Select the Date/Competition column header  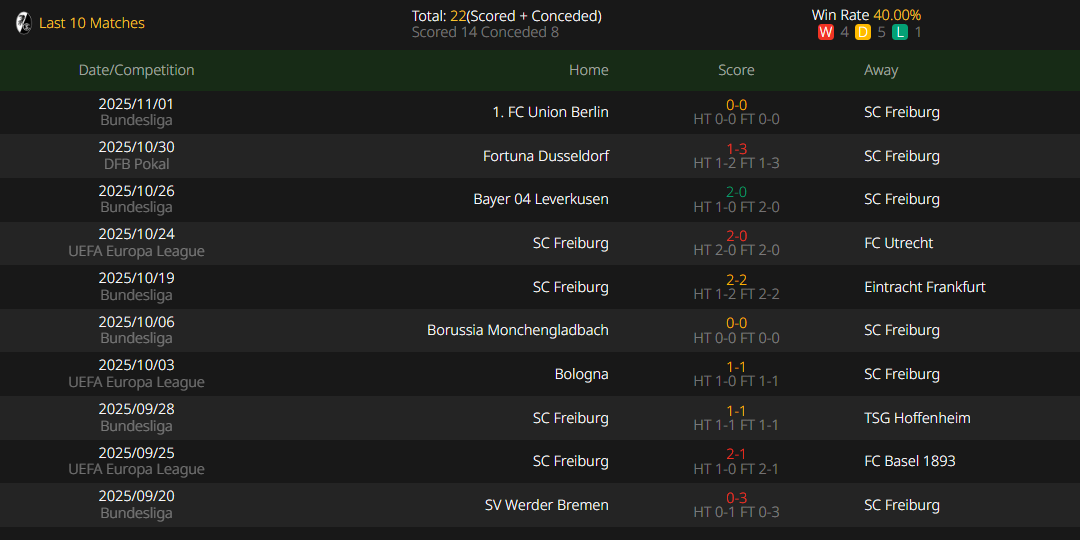(x=136, y=70)
